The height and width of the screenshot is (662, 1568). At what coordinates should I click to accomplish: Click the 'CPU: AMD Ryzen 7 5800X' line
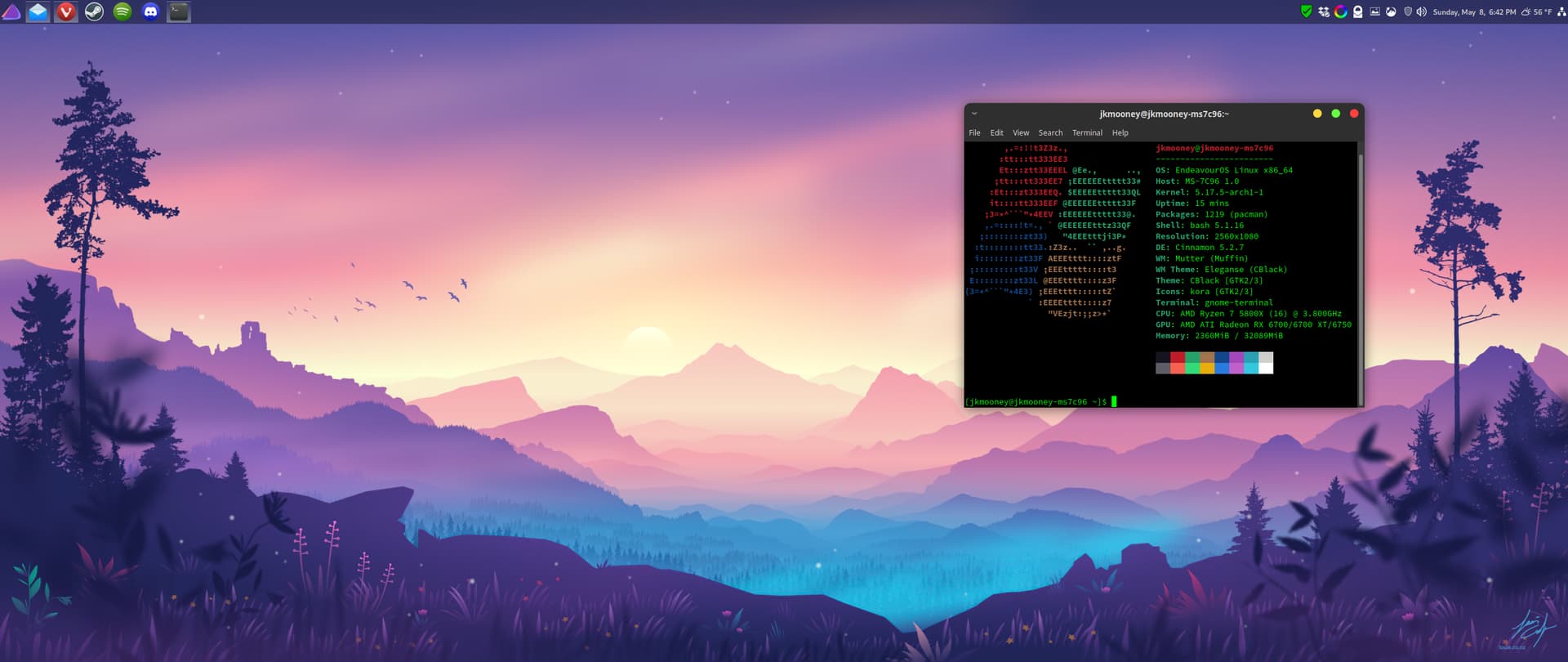(1248, 314)
